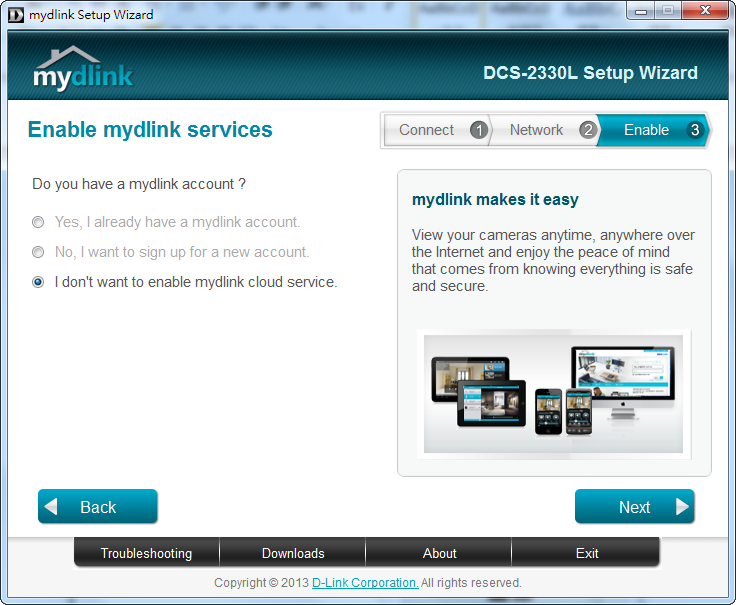Switch to the Enable step tab
736x605 pixels.
click(x=646, y=130)
